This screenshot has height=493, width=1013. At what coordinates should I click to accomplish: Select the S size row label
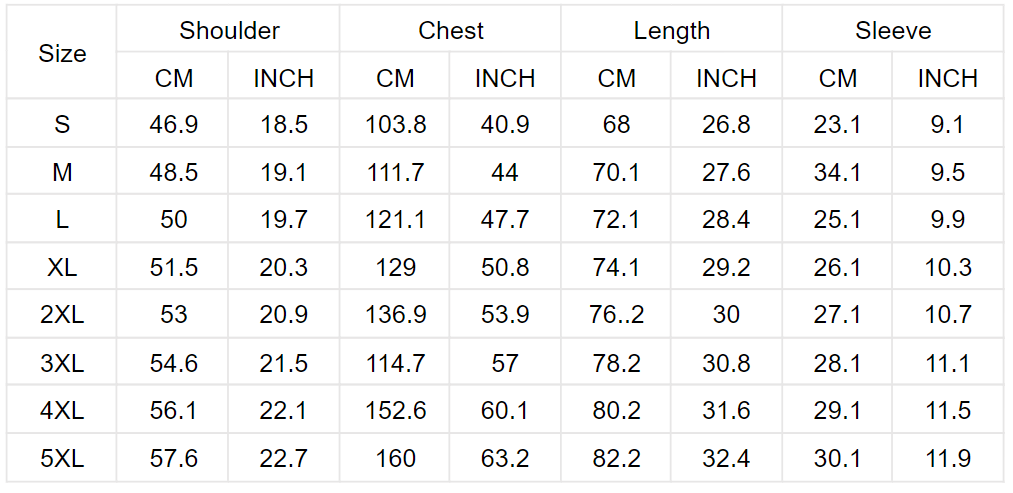[x=62, y=123]
